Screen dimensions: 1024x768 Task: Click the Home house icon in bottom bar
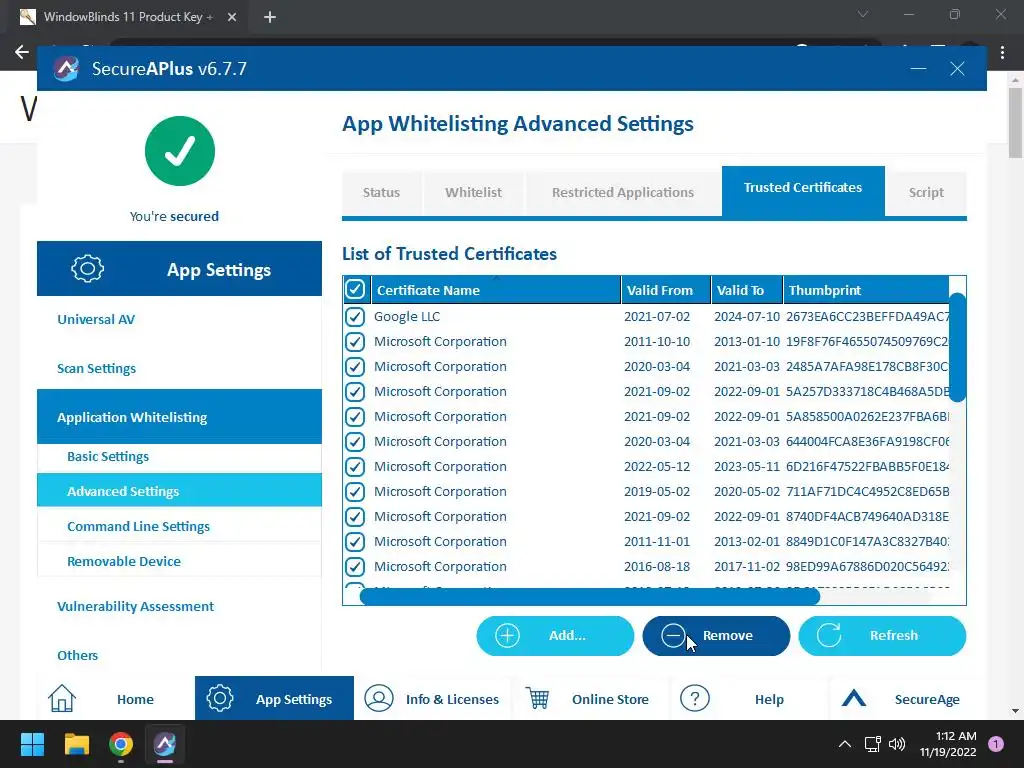tap(62, 699)
